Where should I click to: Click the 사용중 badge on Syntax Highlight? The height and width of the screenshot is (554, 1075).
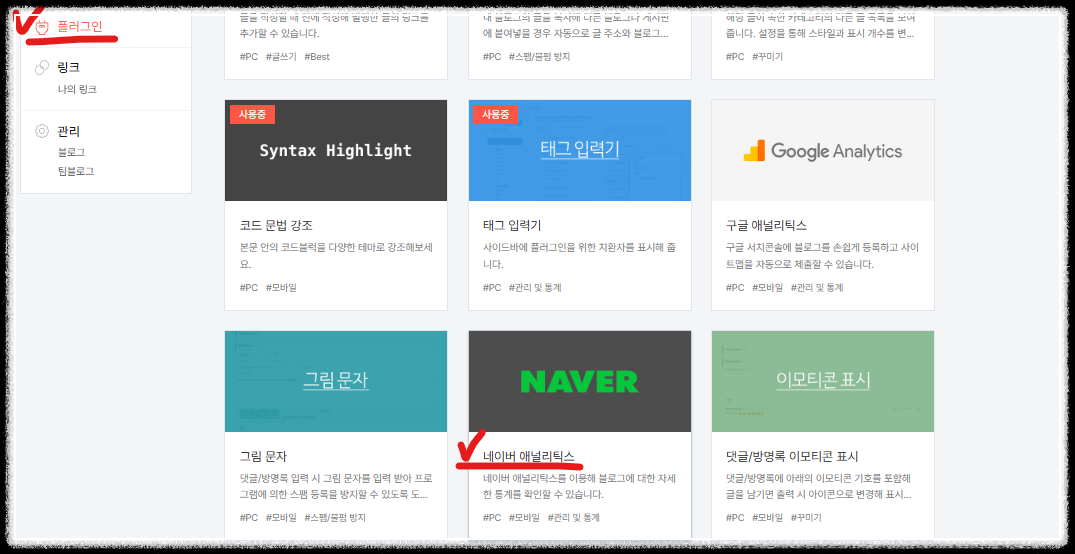pyautogui.click(x=252, y=115)
